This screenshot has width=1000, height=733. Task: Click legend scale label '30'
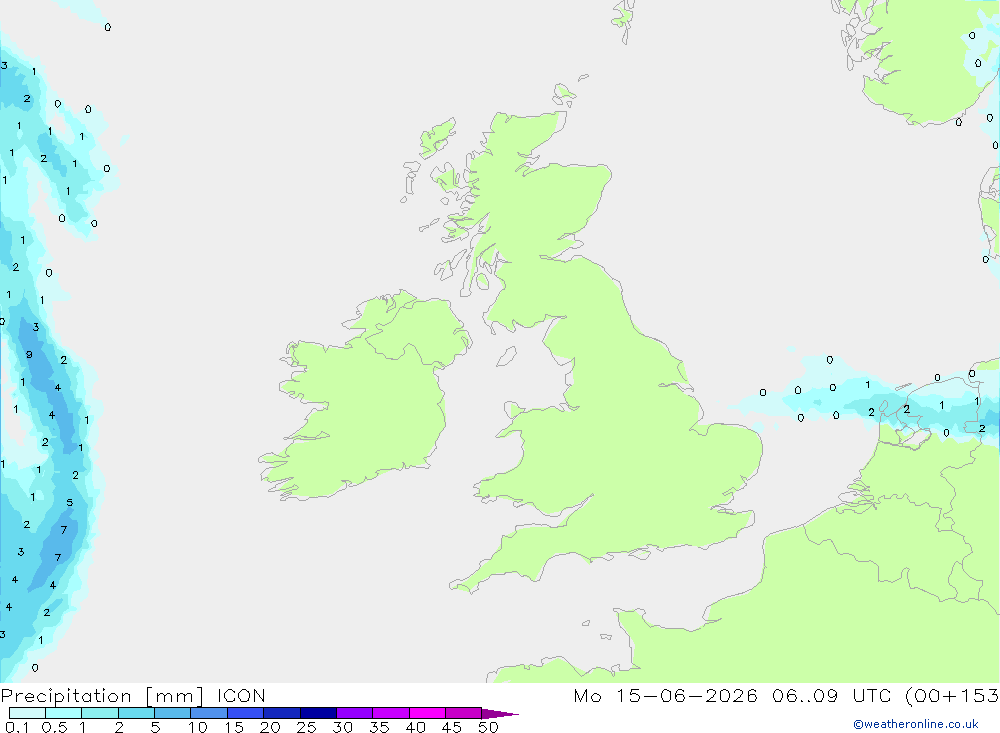point(342,727)
